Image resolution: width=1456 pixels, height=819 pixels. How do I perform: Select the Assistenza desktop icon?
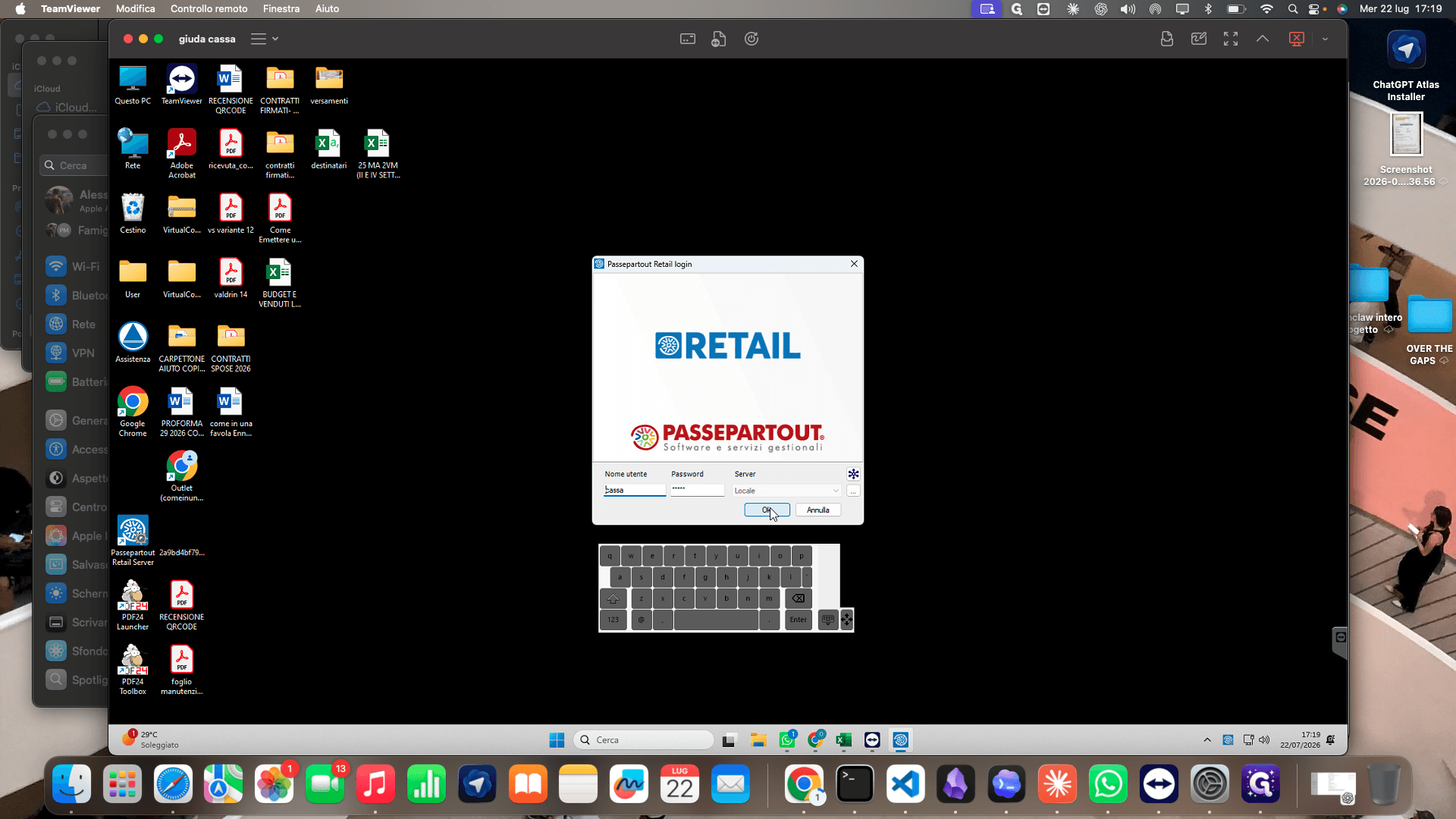click(x=133, y=342)
